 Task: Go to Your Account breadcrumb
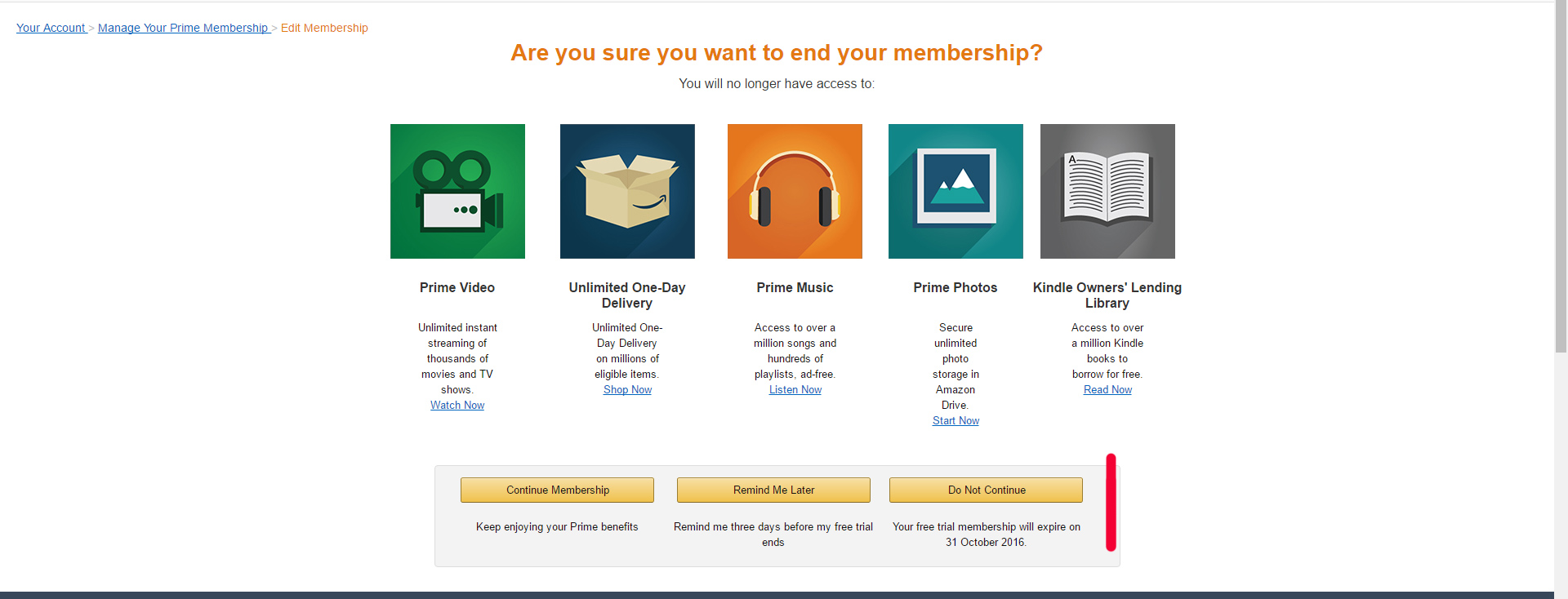[x=51, y=28]
